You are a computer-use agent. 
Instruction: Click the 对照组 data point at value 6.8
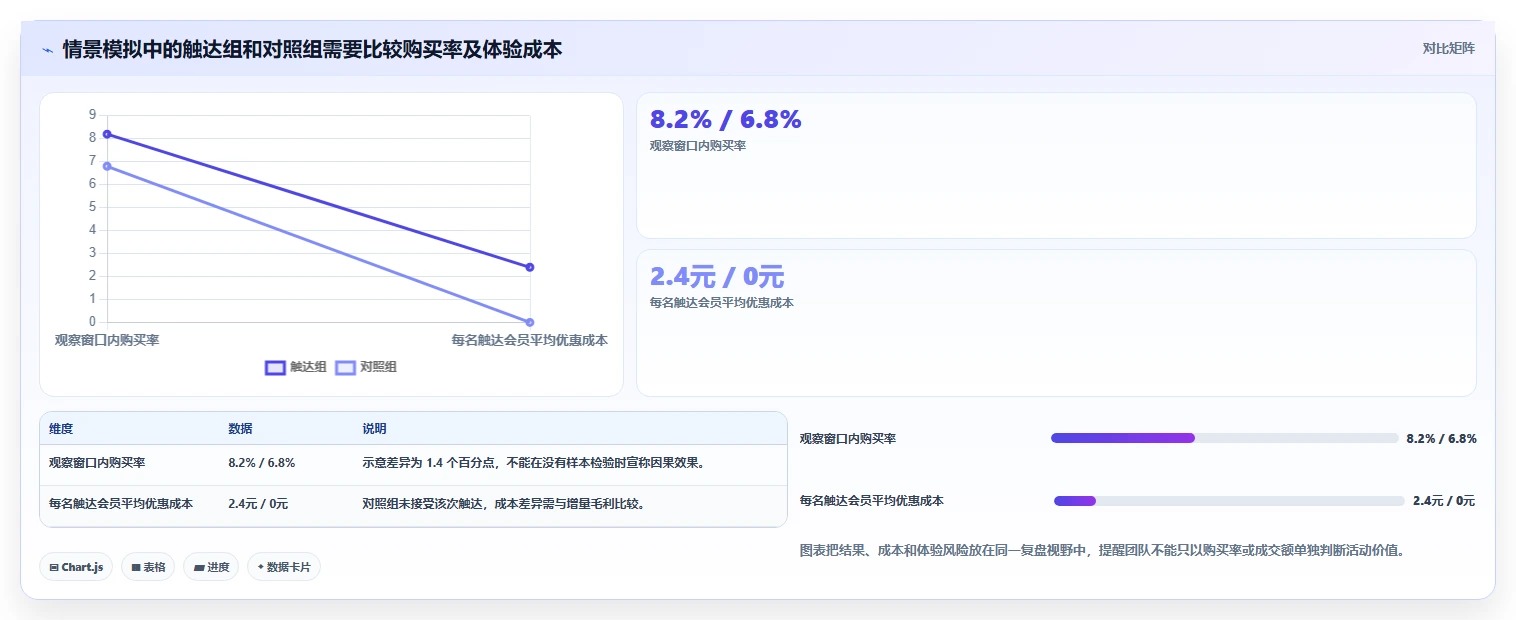107,166
